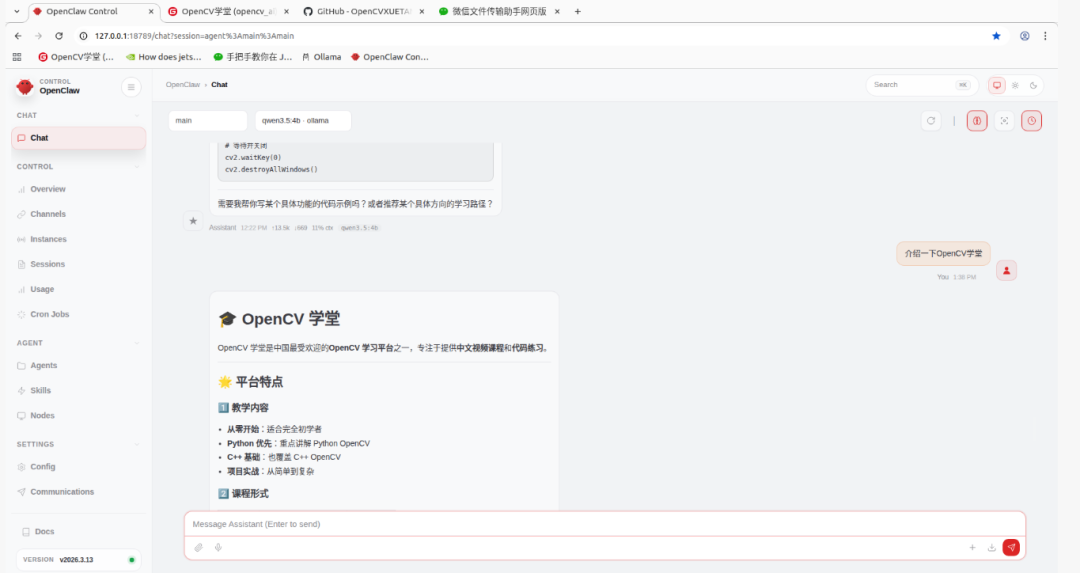Click the version v2026.3.13 status badge
1080x573 pixels.
click(79, 559)
